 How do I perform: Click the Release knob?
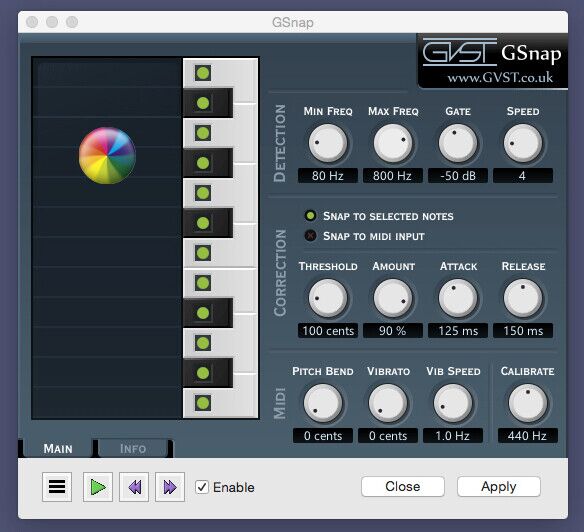(523, 298)
